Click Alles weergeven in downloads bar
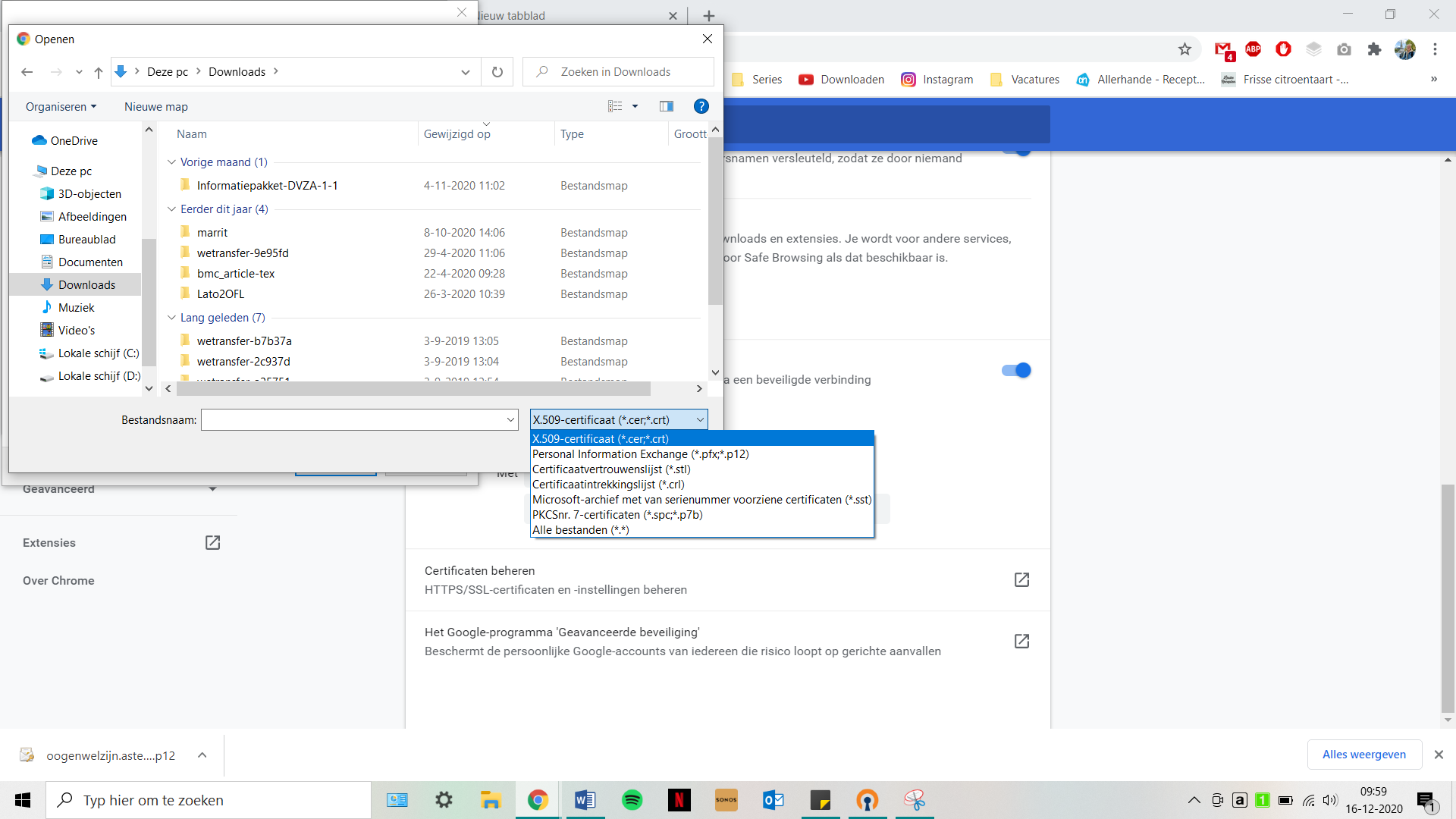Viewport: 1456px width, 819px height. coord(1363,755)
